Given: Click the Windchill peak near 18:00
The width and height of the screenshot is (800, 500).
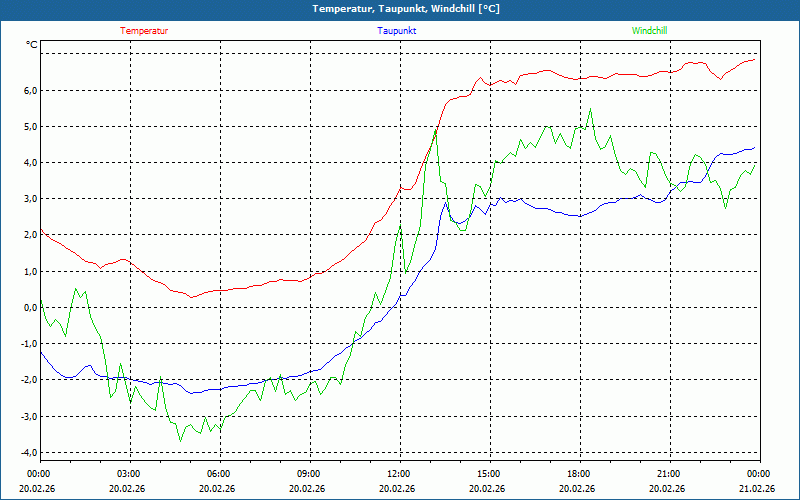Looking at the screenshot, I should (x=590, y=109).
